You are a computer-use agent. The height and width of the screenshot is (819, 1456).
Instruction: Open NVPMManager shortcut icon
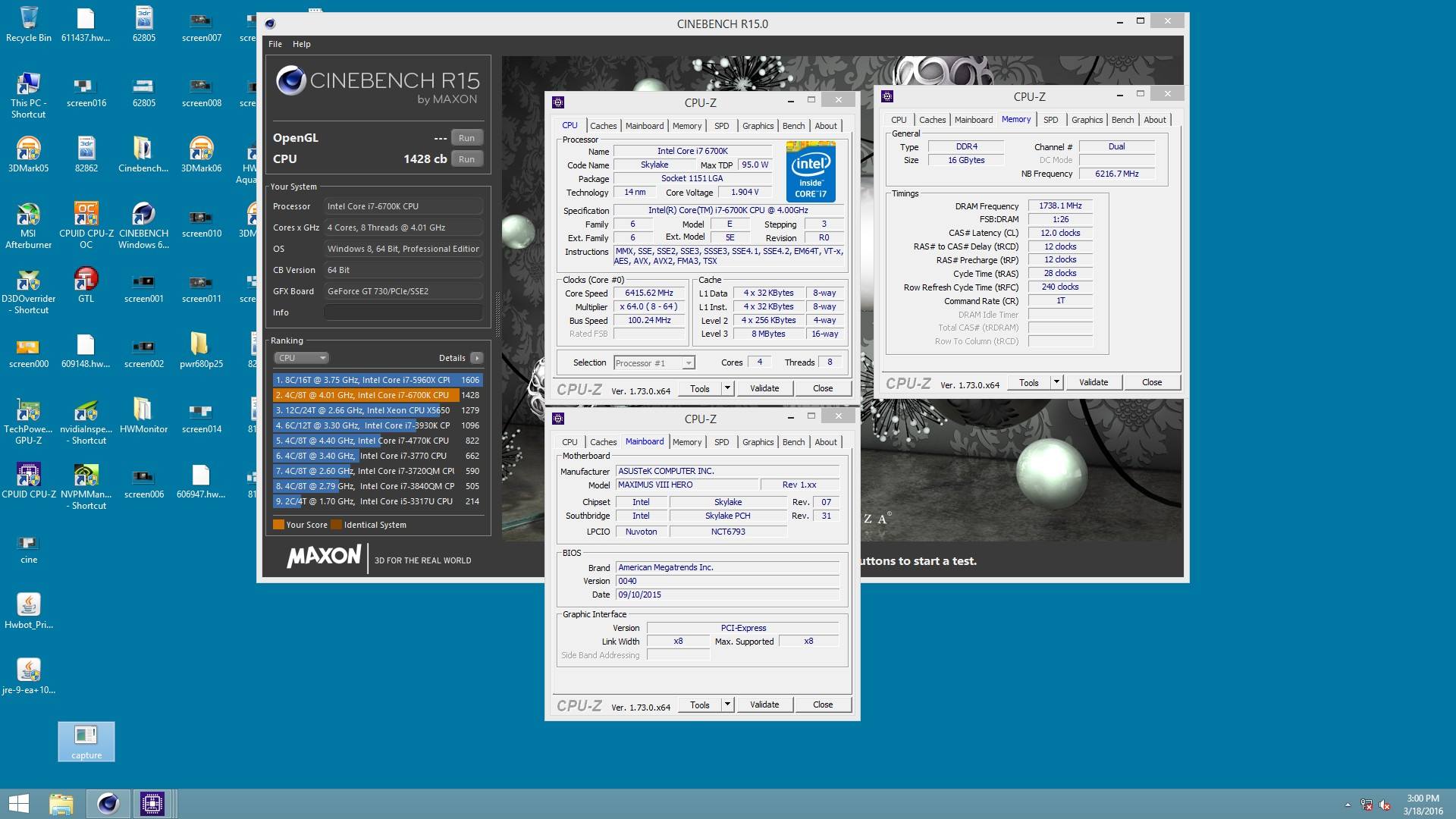tap(86, 486)
